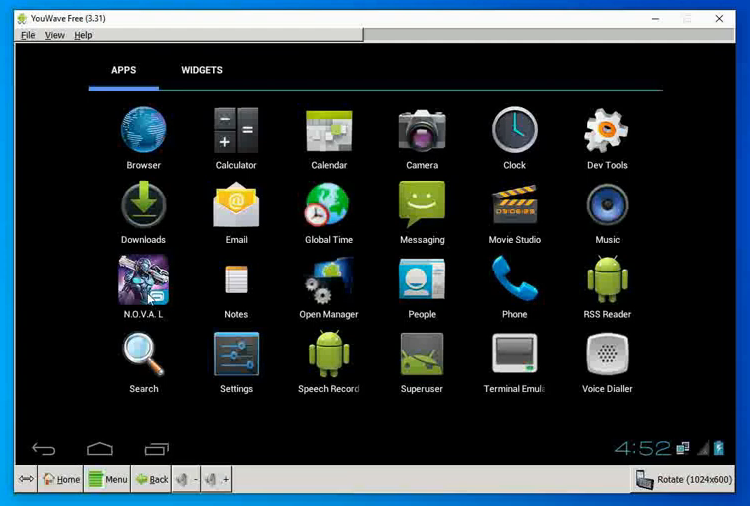Open the Notes app
The width and height of the screenshot is (750, 506).
236,279
